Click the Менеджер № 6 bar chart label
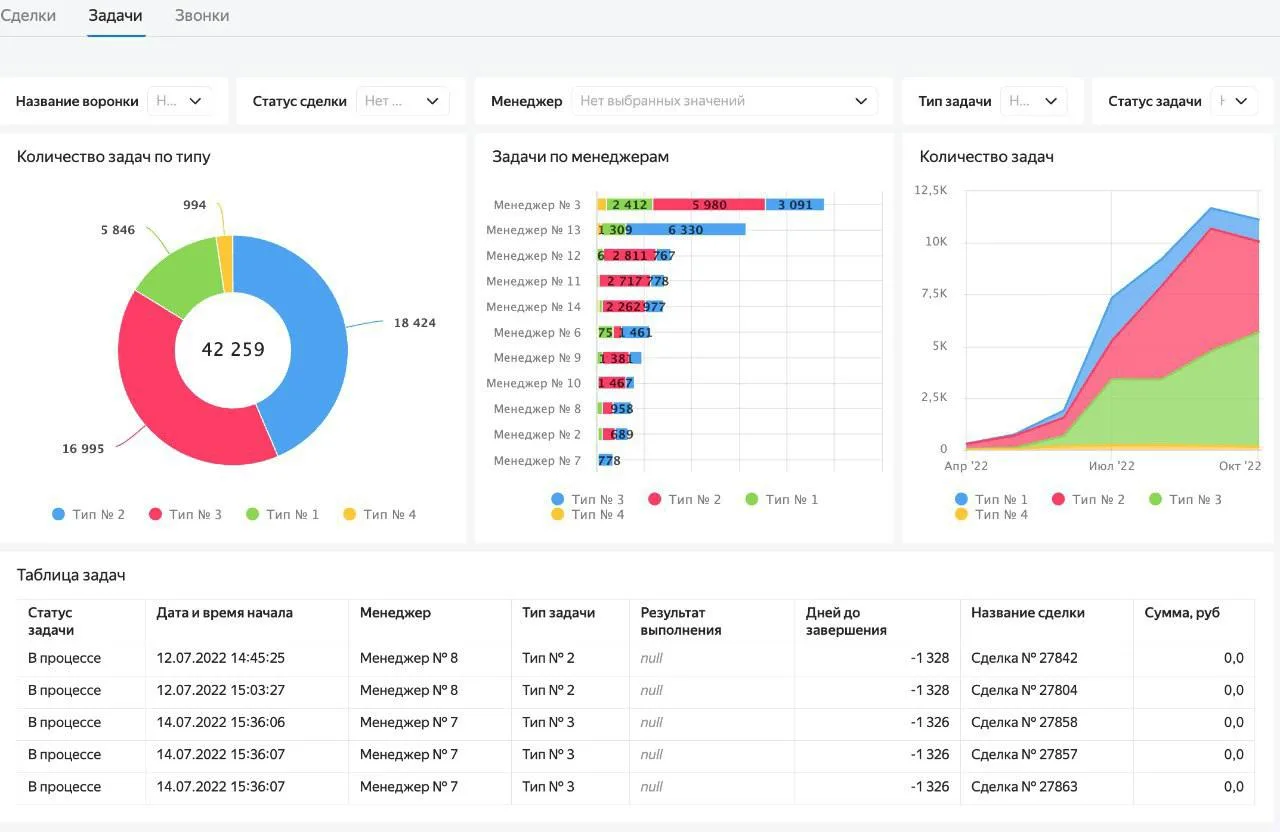 click(x=537, y=333)
